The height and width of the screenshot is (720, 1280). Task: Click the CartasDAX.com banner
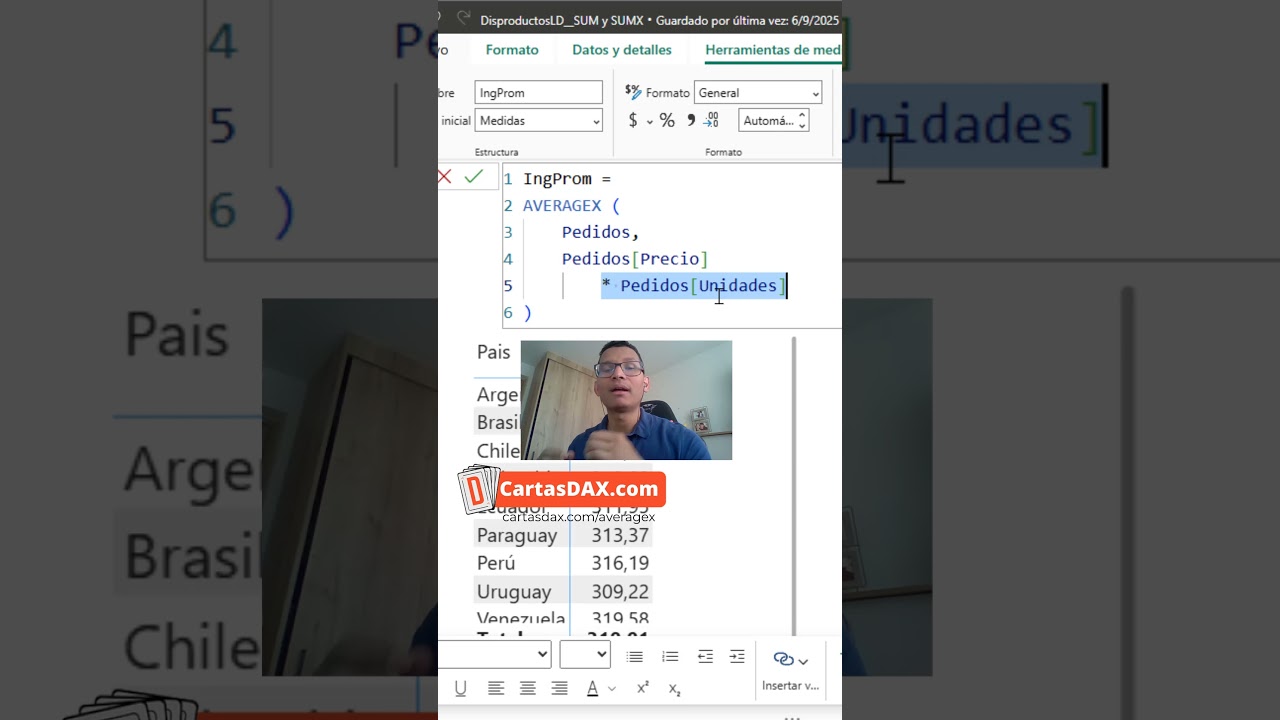[x=562, y=490]
